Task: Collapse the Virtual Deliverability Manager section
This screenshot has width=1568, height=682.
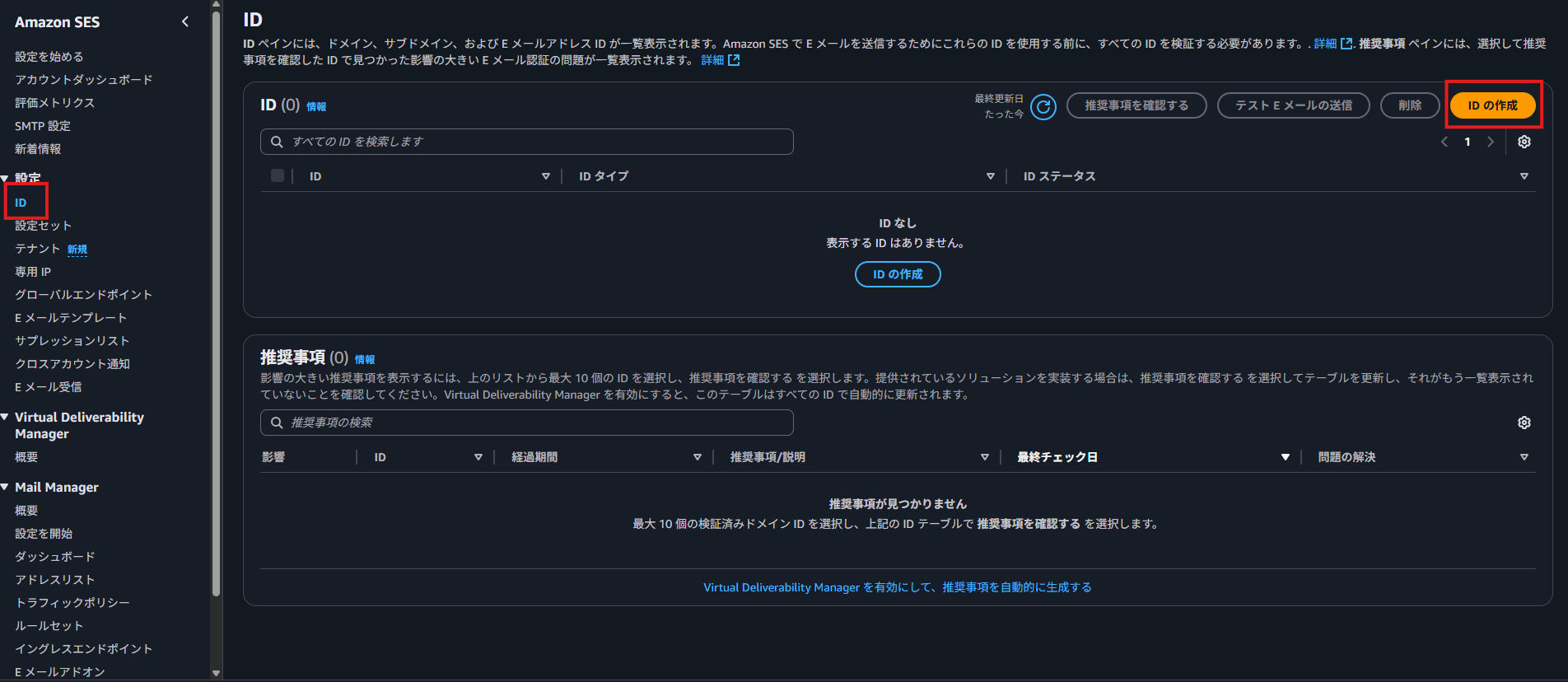Action: (x=5, y=418)
